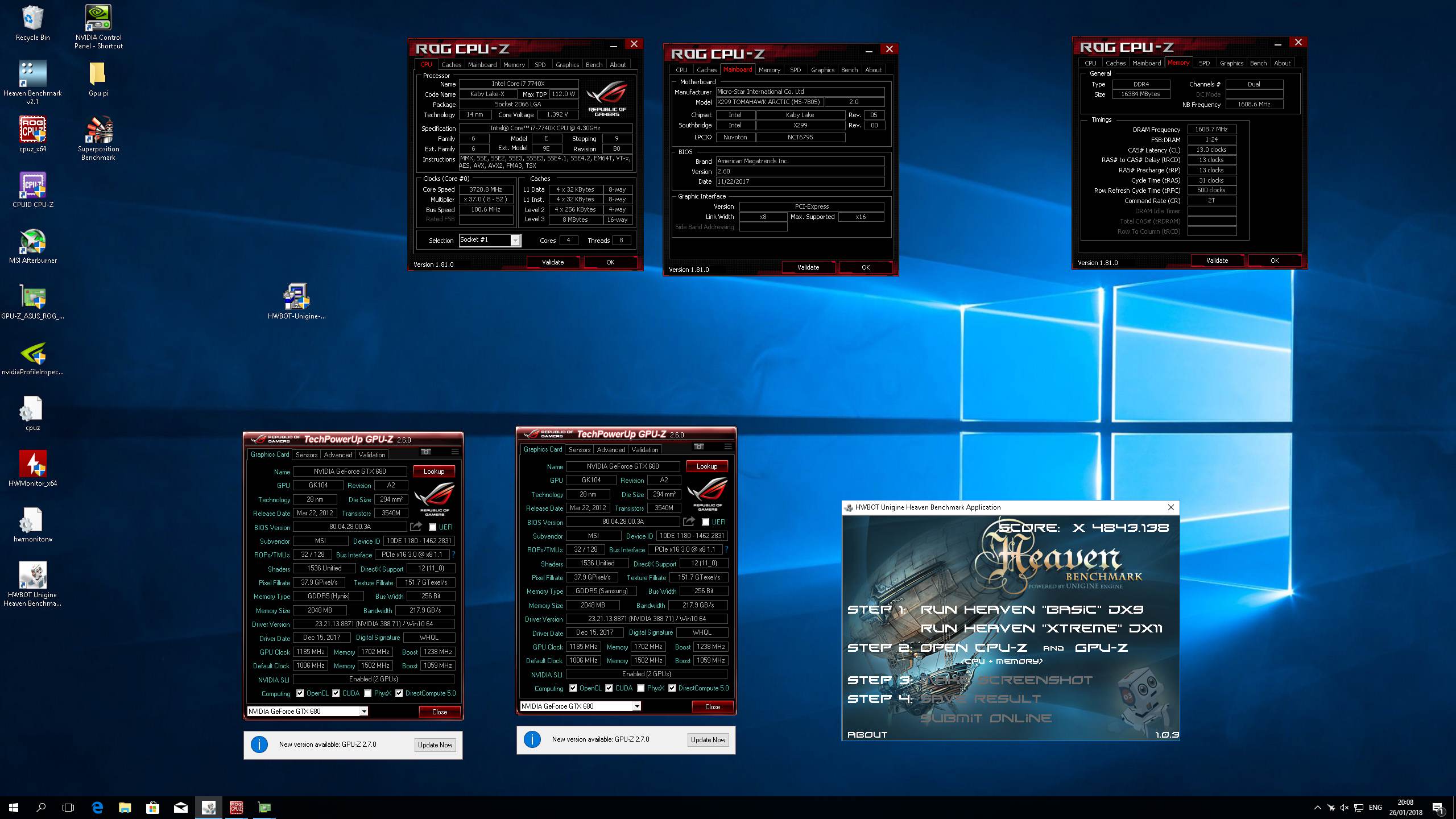Screen dimensions: 1456x819
Task: Click Close button in right GPU-Z
Action: pyautogui.click(x=713, y=707)
